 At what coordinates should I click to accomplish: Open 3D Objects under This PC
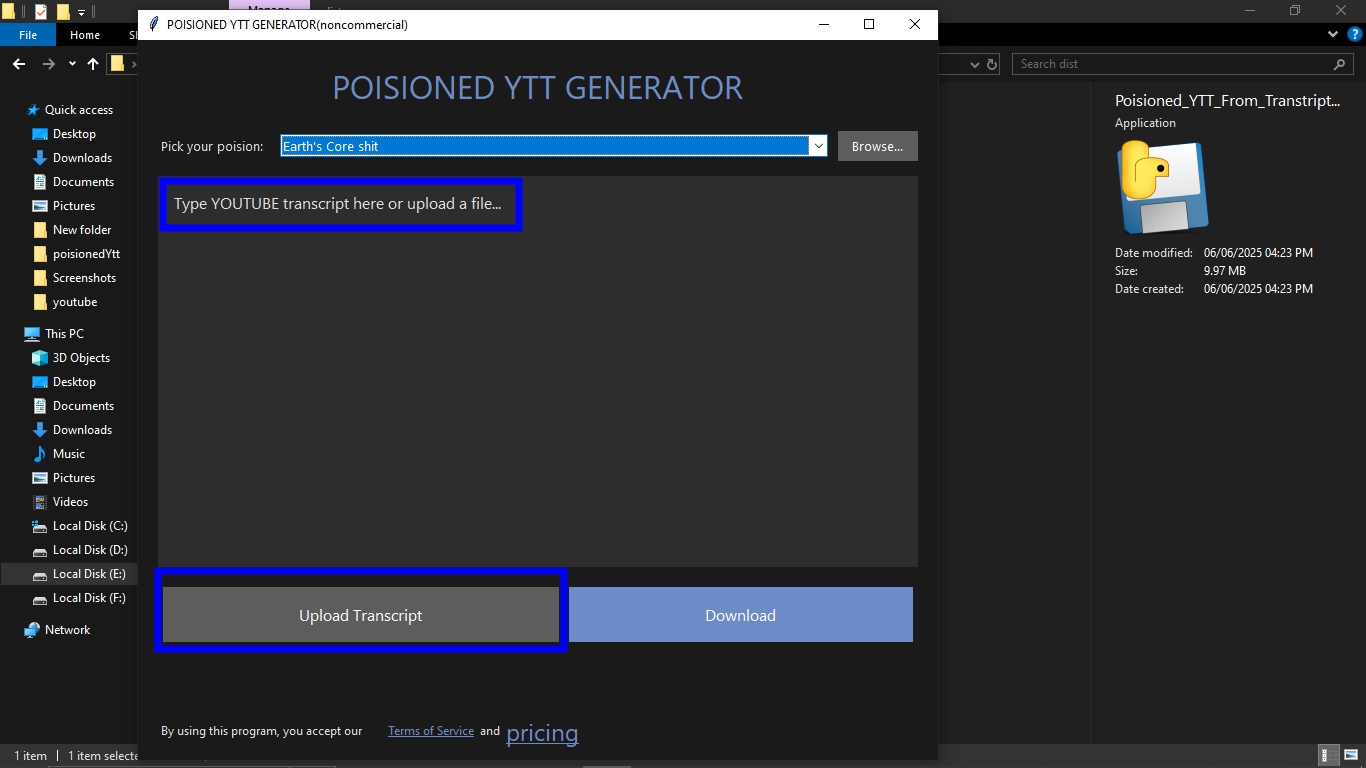81,358
